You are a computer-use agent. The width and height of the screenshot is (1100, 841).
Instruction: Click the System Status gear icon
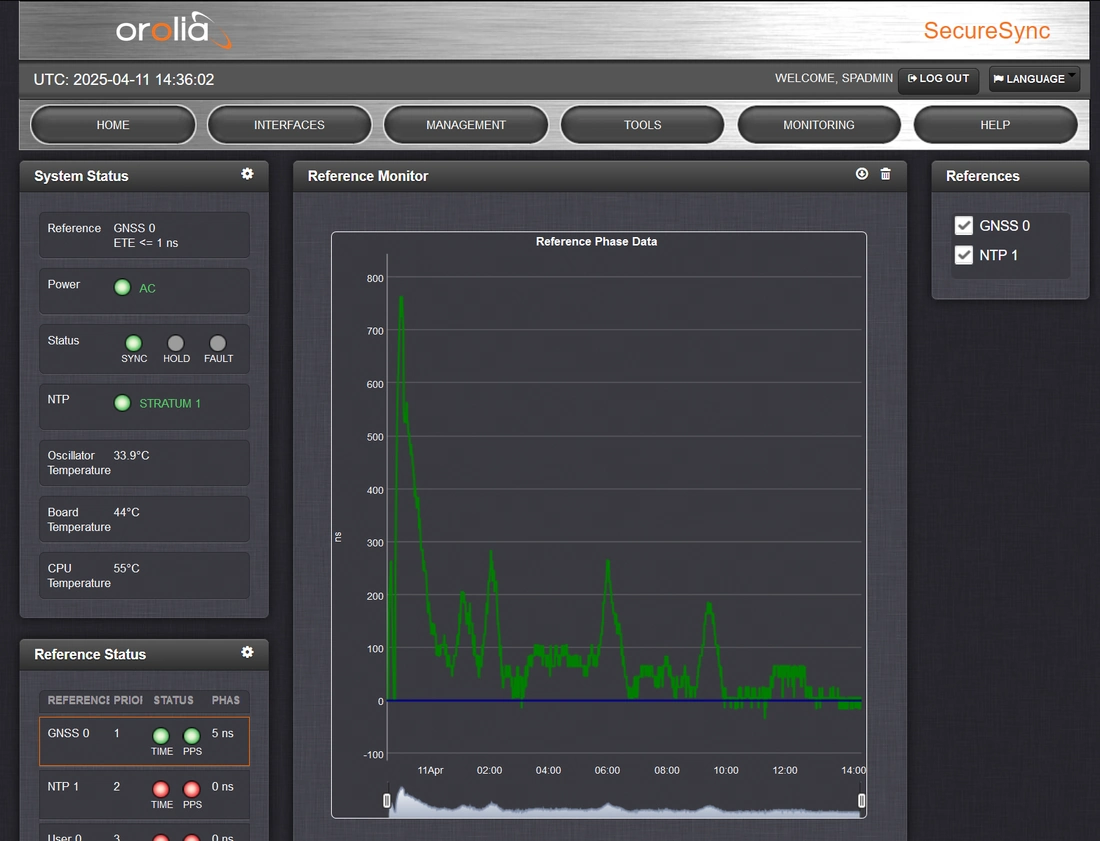(247, 174)
